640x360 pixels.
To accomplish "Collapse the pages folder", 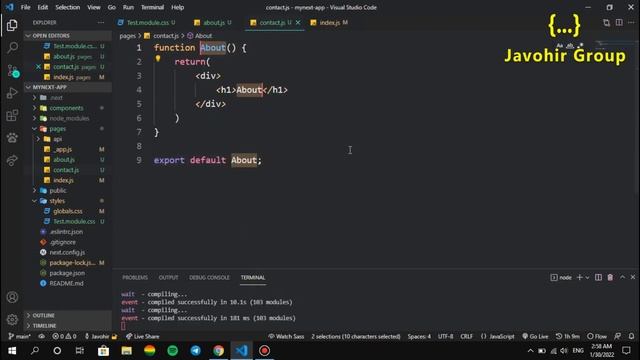I will click(57, 129).
